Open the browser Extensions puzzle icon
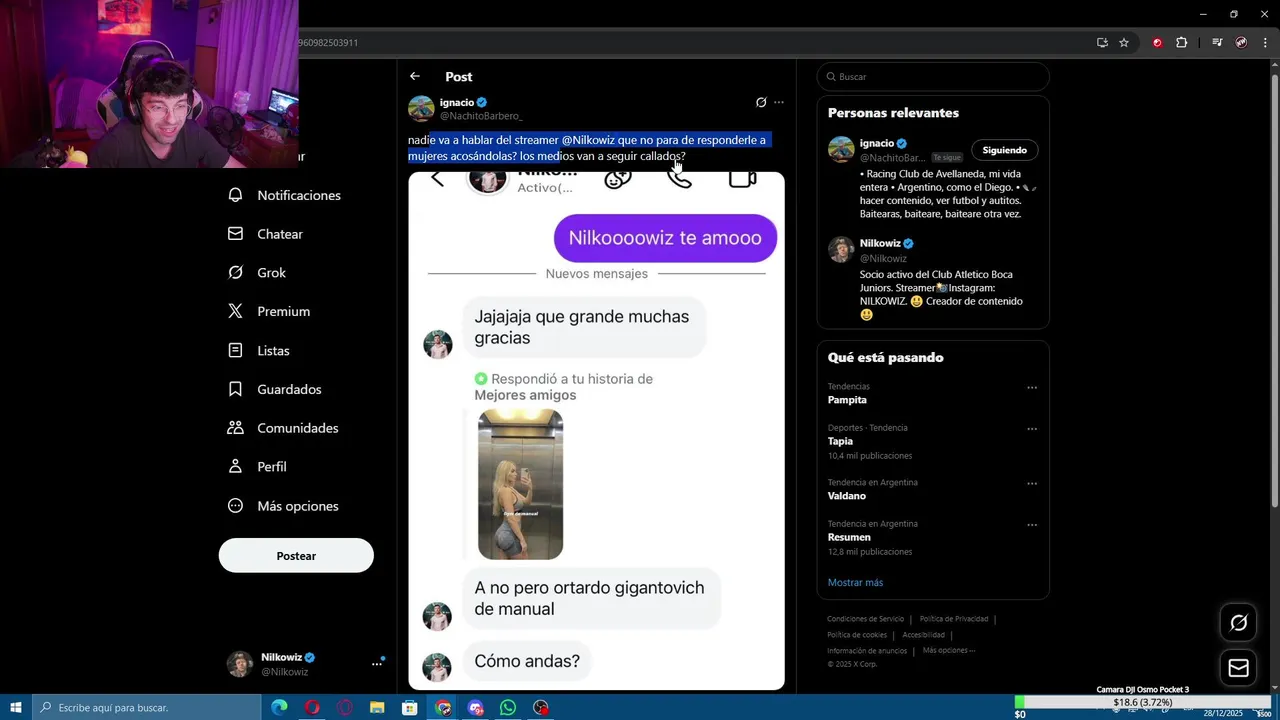 [1181, 43]
